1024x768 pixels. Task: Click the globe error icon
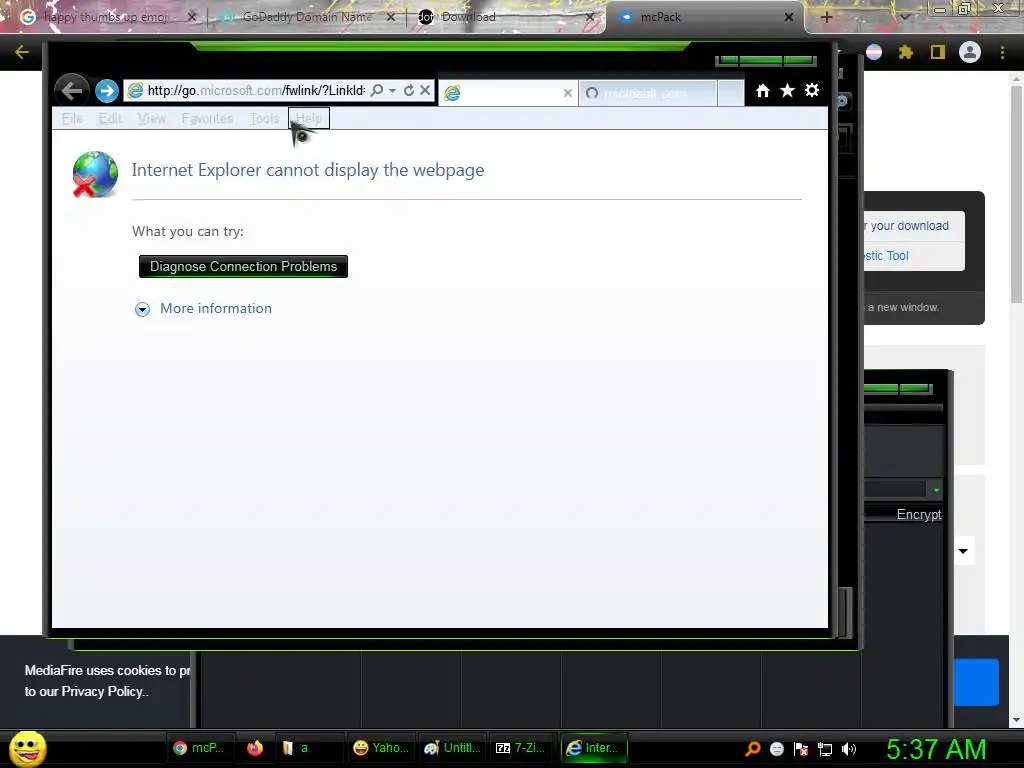pyautogui.click(x=95, y=174)
